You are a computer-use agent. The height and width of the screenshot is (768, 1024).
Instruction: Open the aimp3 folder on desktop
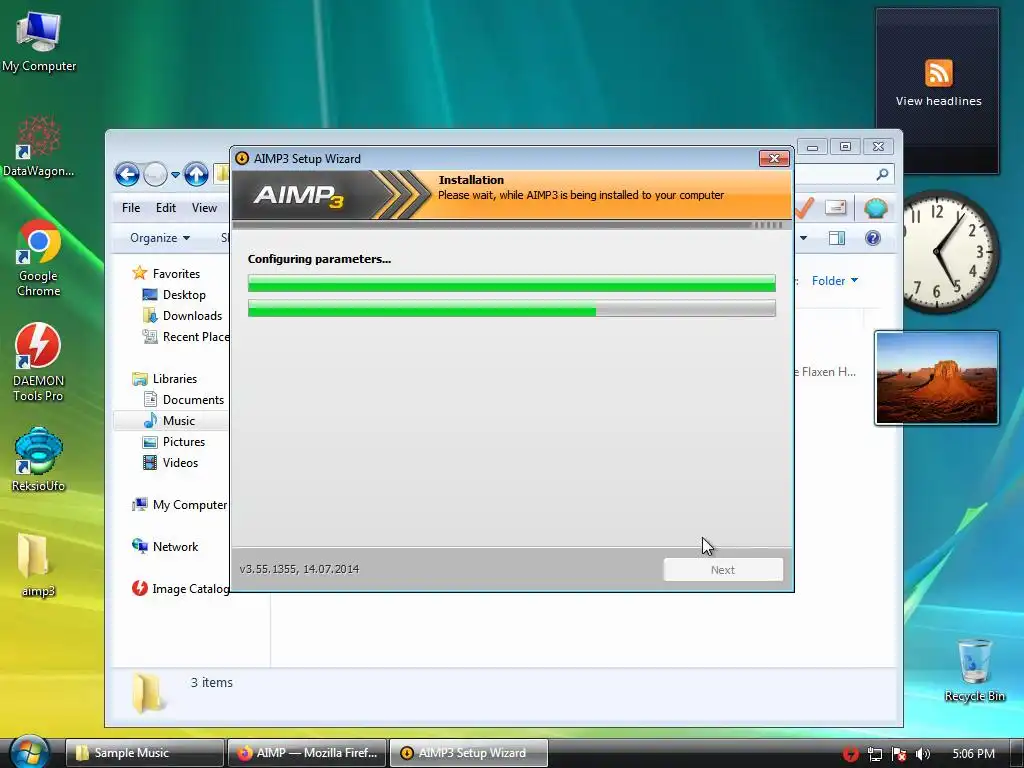(39, 565)
